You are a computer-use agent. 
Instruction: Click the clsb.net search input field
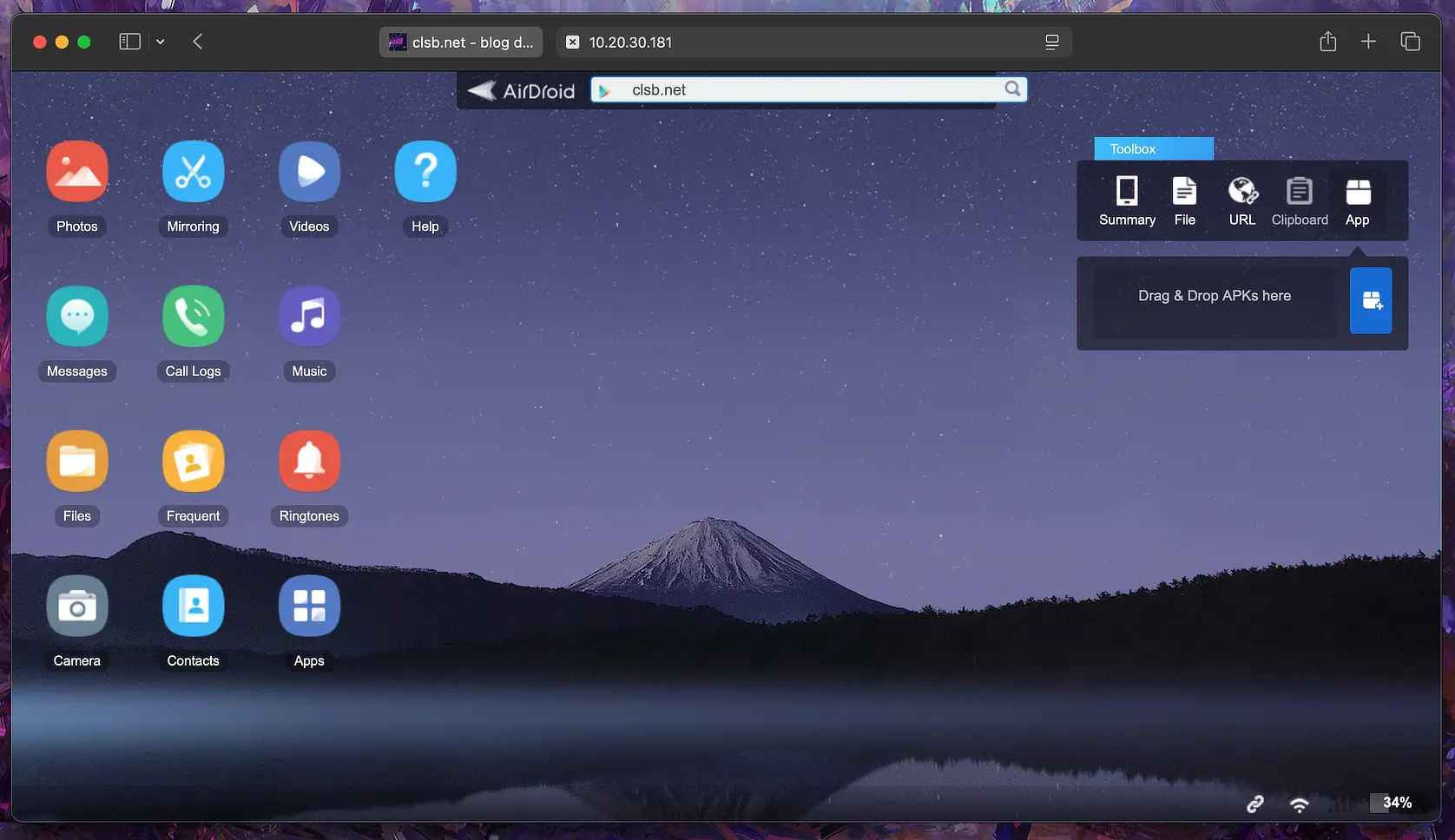(x=809, y=89)
